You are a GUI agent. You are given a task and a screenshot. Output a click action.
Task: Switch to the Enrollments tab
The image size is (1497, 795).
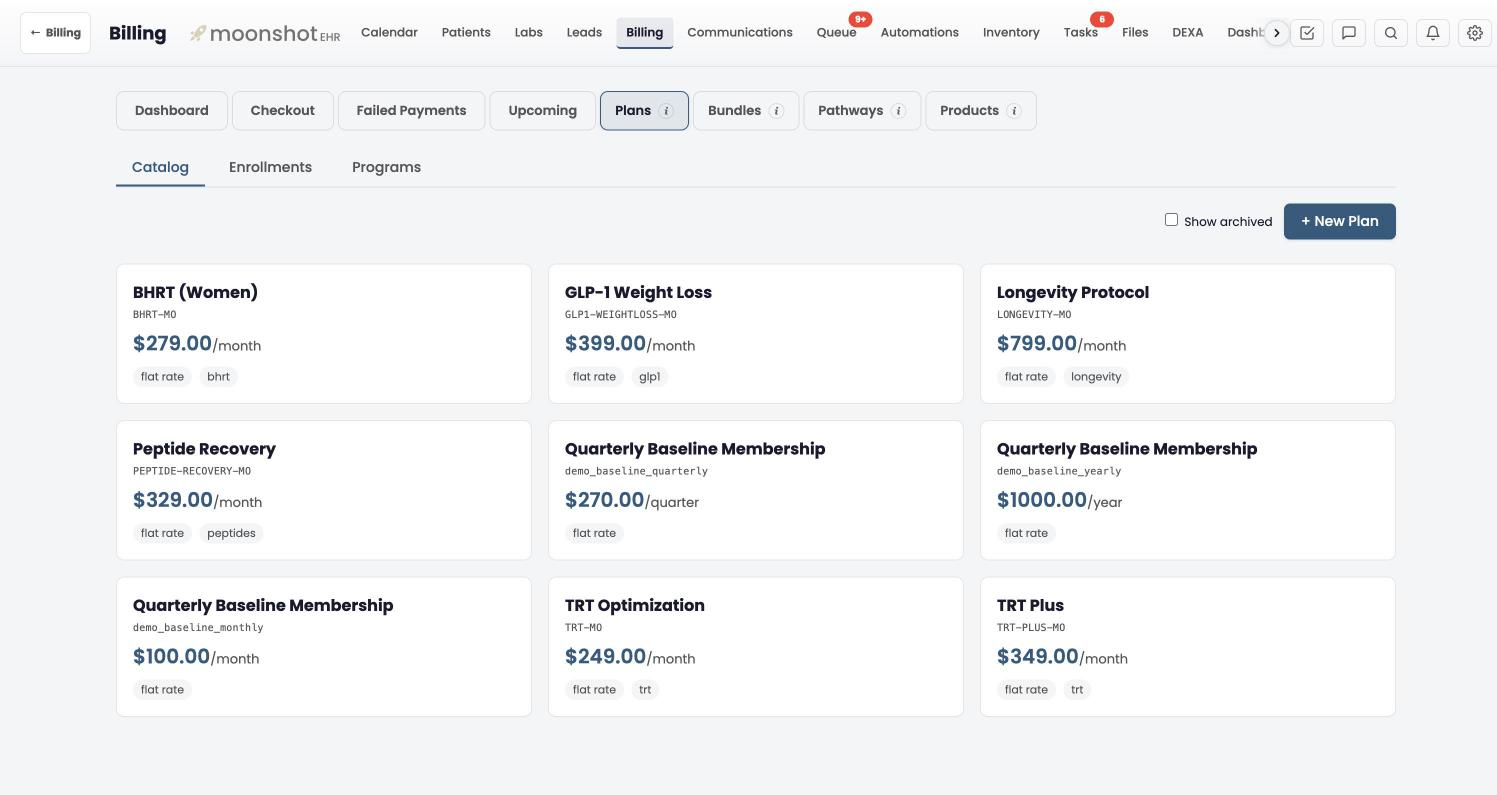tap(270, 167)
